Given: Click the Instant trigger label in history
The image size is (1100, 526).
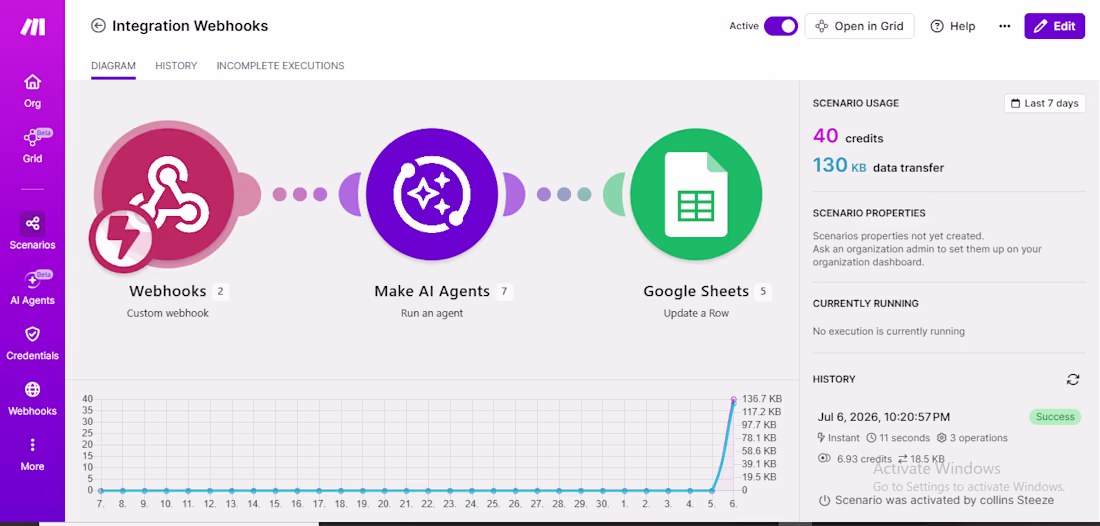Looking at the screenshot, I should [x=839, y=438].
